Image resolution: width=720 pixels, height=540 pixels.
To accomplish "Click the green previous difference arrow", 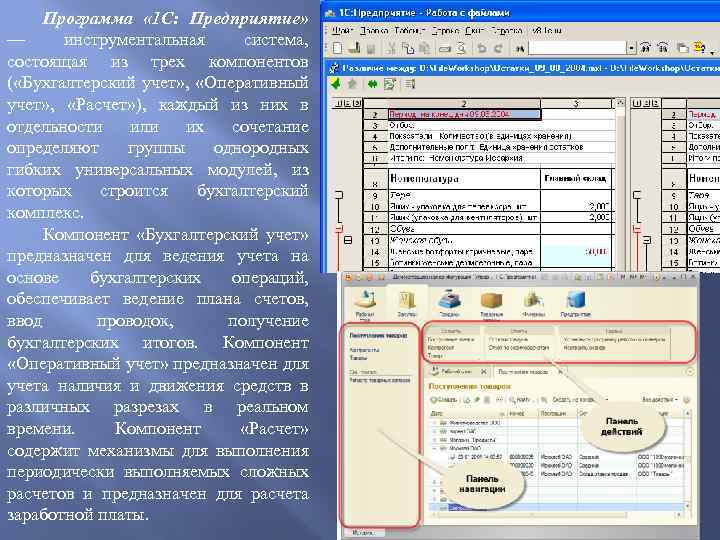I will click(337, 84).
